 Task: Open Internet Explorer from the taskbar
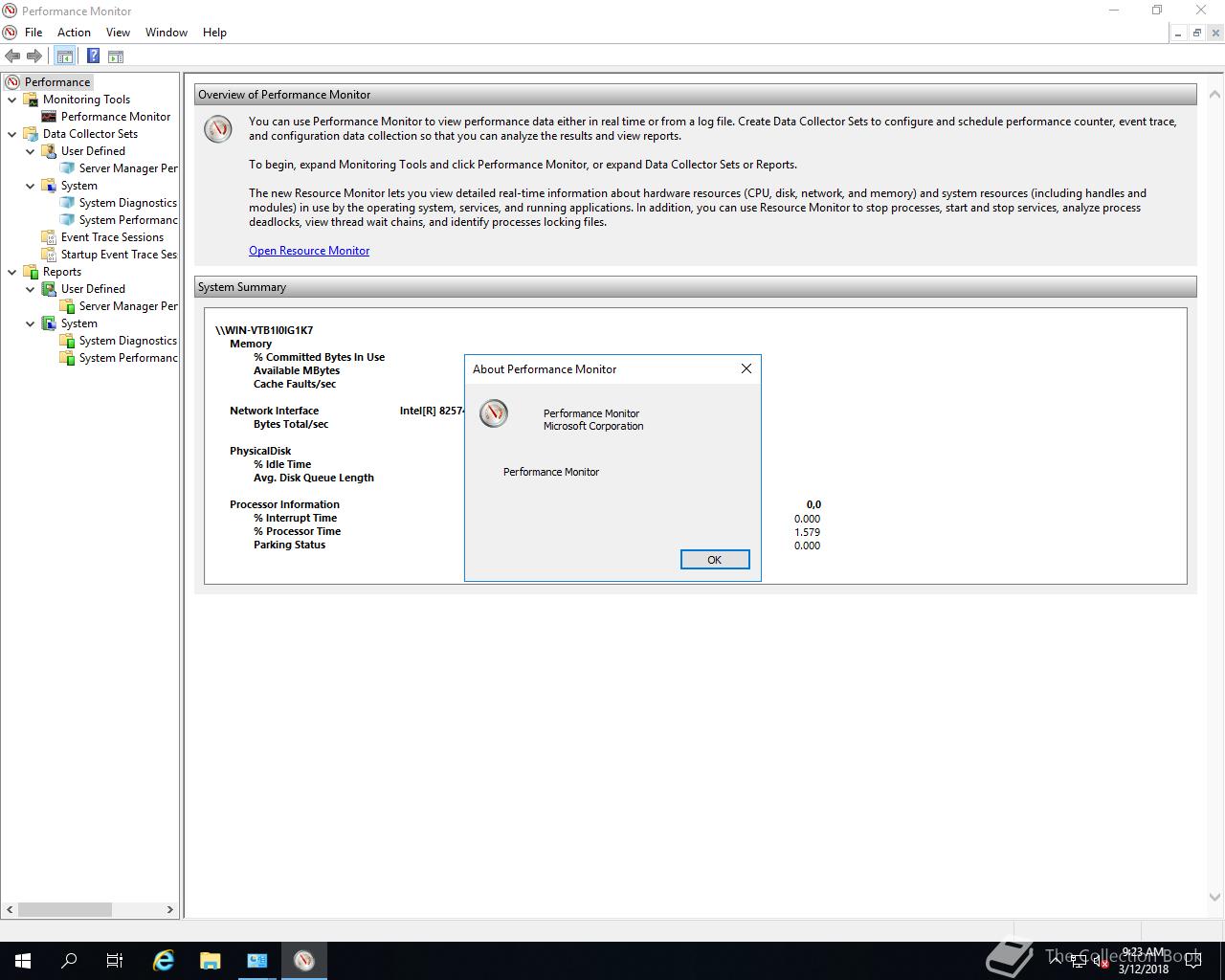click(164, 961)
